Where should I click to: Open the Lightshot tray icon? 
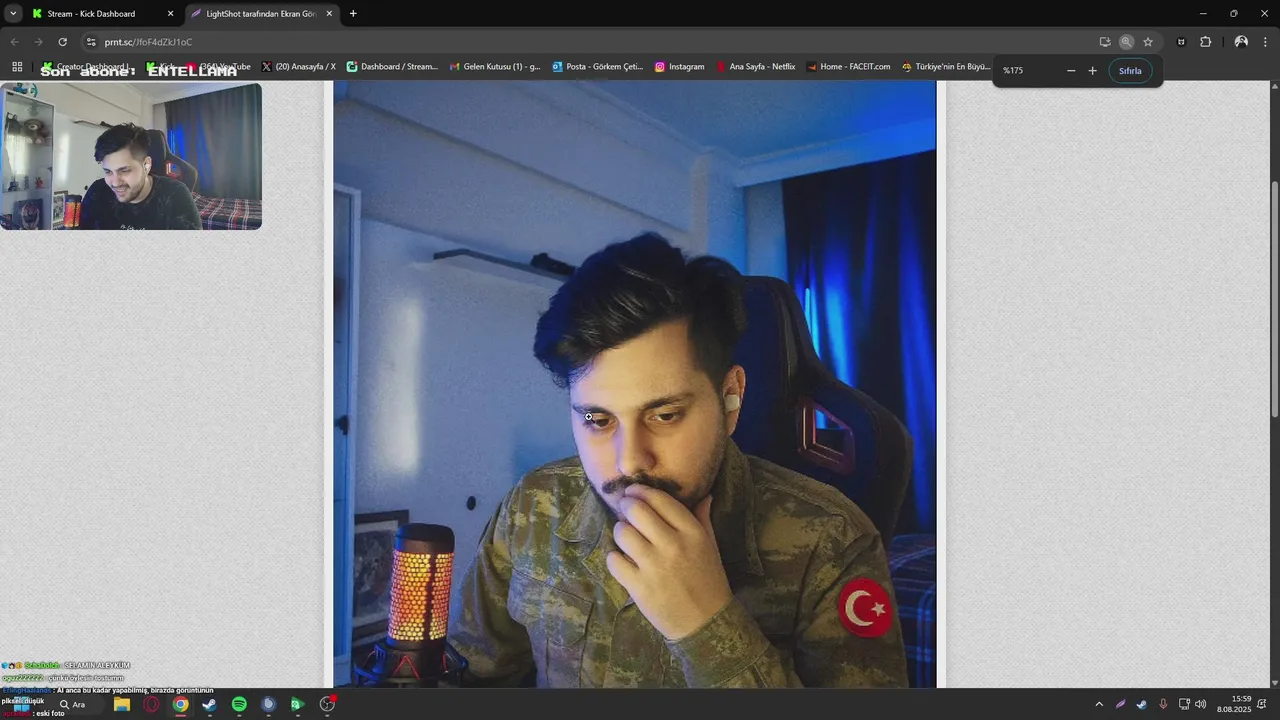[x=1120, y=704]
